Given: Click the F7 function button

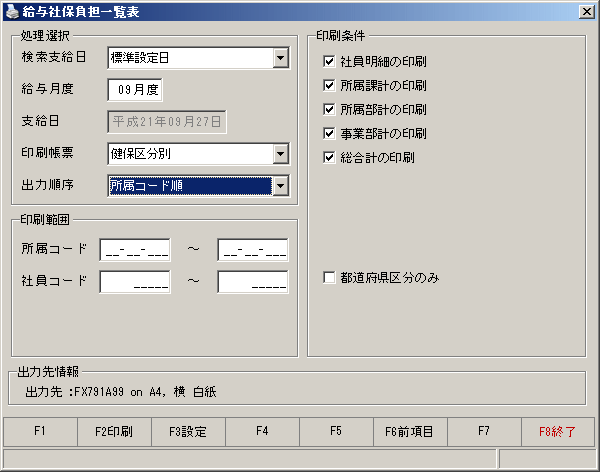Looking at the screenshot, I should (484, 432).
